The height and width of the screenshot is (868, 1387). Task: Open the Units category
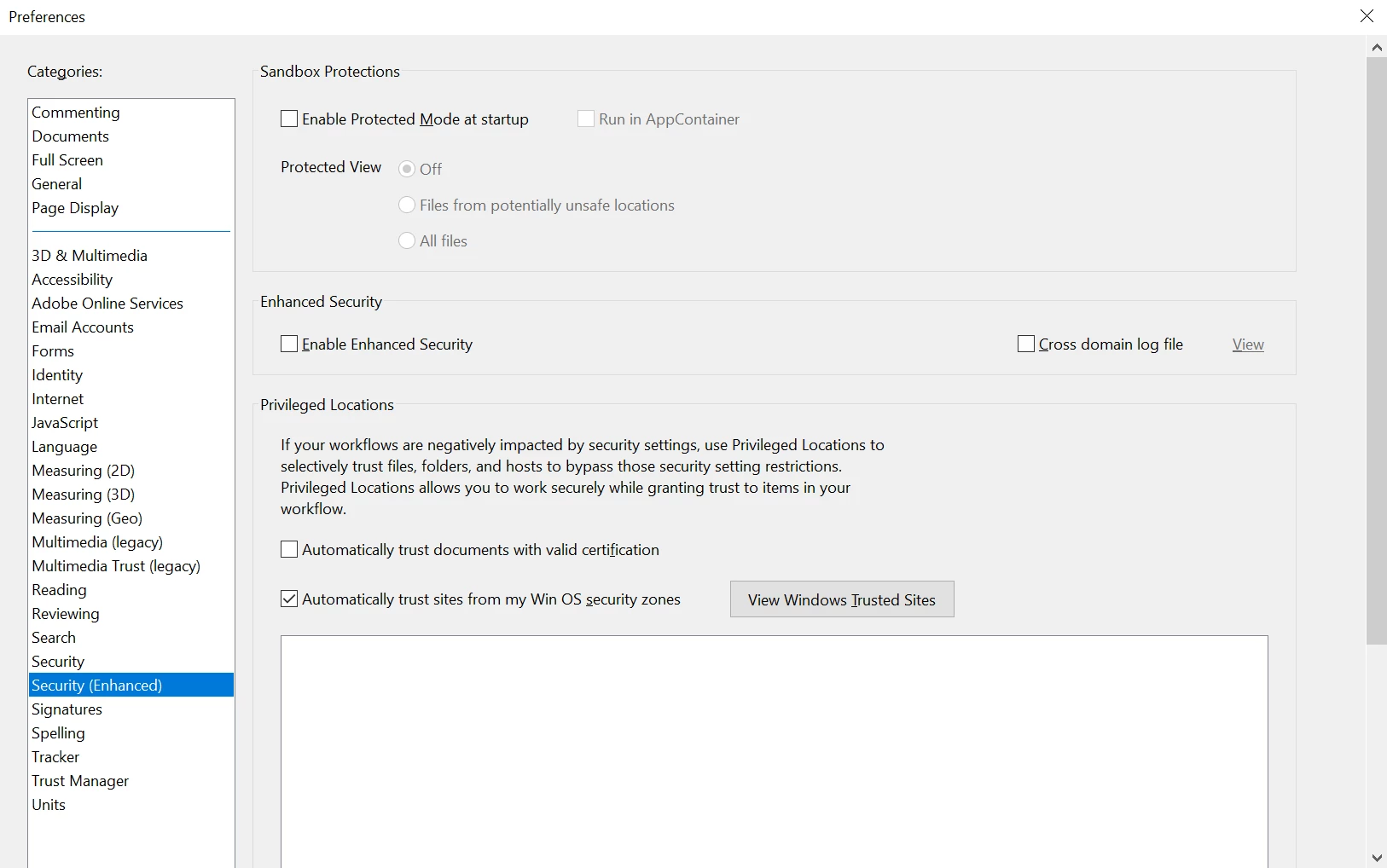pos(131,805)
